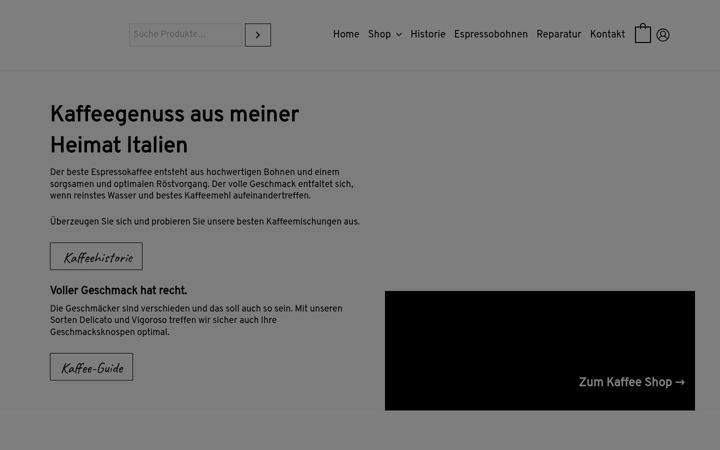720x450 pixels.
Task: Open the Reparatur page
Action: coord(558,34)
